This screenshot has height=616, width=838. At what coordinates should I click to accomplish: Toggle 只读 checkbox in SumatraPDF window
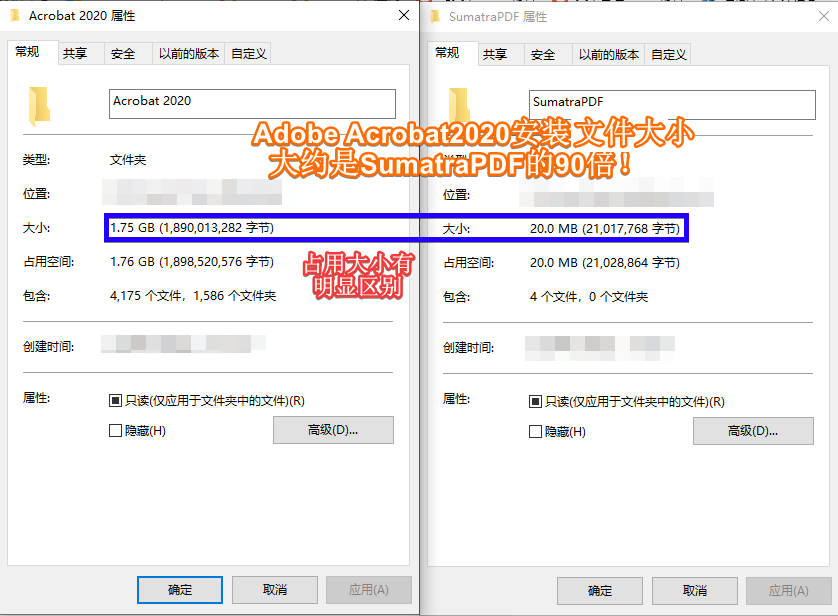(535, 402)
